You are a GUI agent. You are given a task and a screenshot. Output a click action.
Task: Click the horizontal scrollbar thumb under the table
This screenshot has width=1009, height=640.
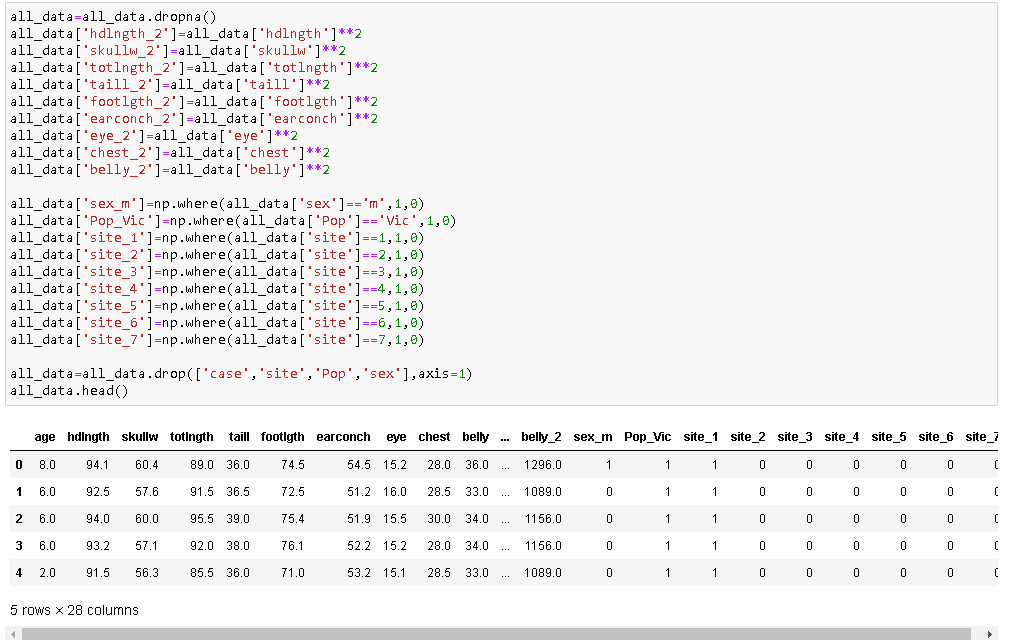(496, 634)
